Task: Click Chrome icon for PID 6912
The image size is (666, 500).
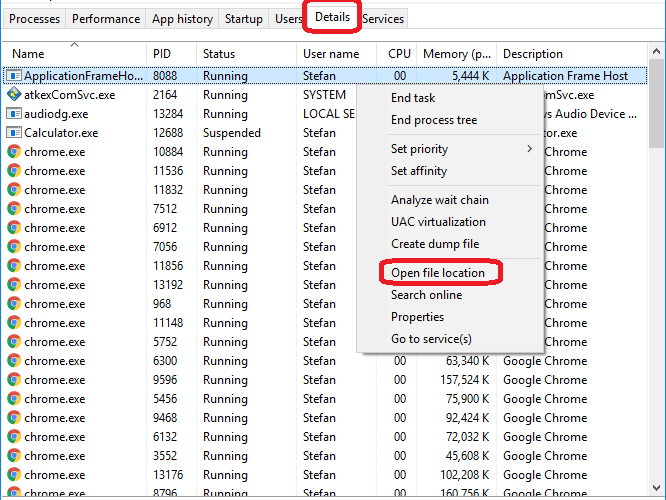Action: (14, 228)
